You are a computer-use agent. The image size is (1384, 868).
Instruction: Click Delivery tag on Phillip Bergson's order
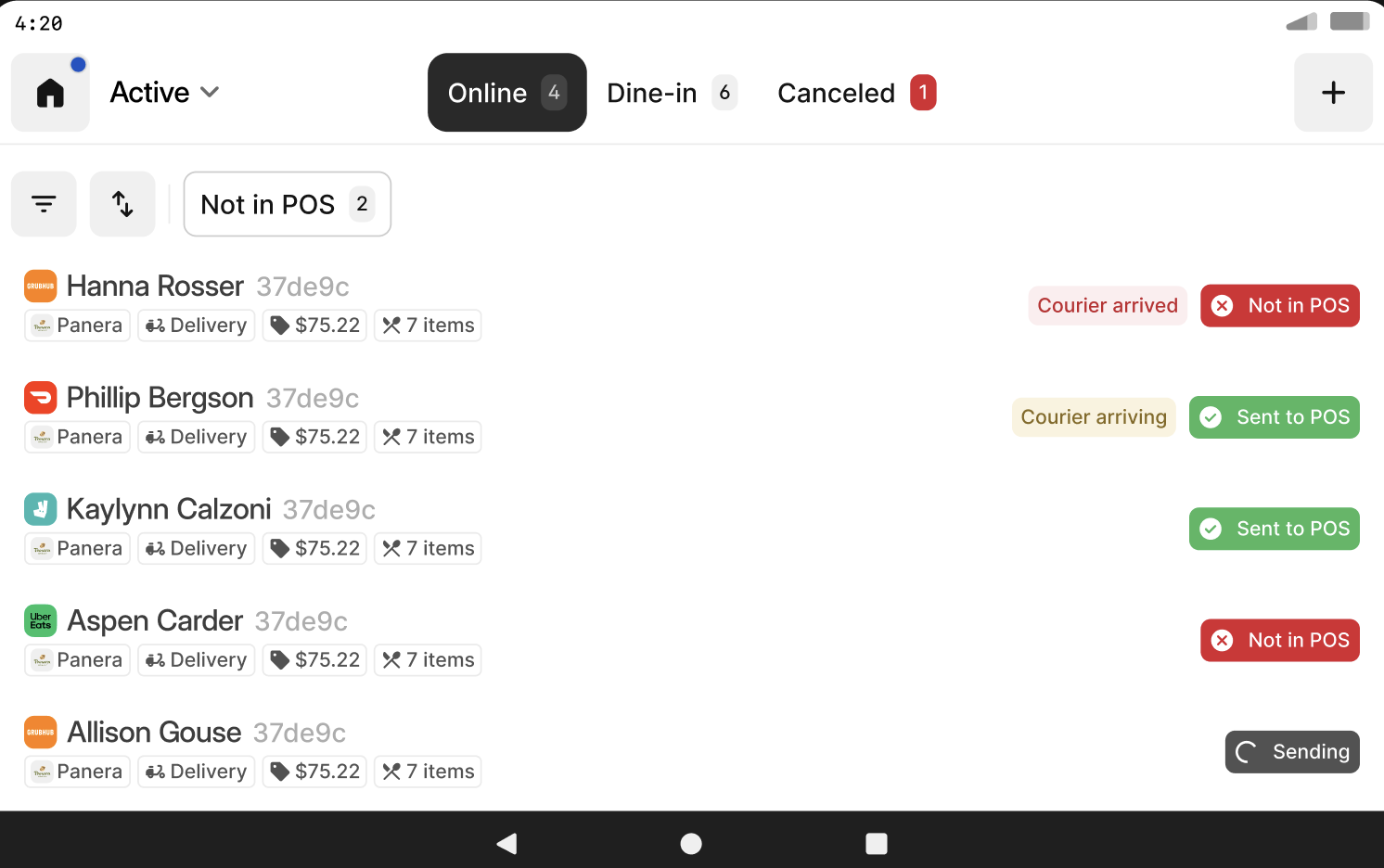coord(197,437)
